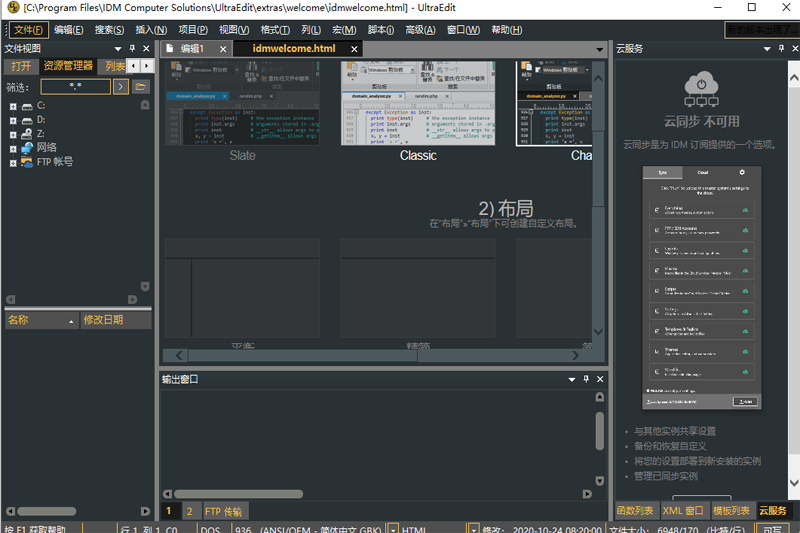
Task: Toggle the 可写 read/write status indicator
Action: click(x=772, y=528)
